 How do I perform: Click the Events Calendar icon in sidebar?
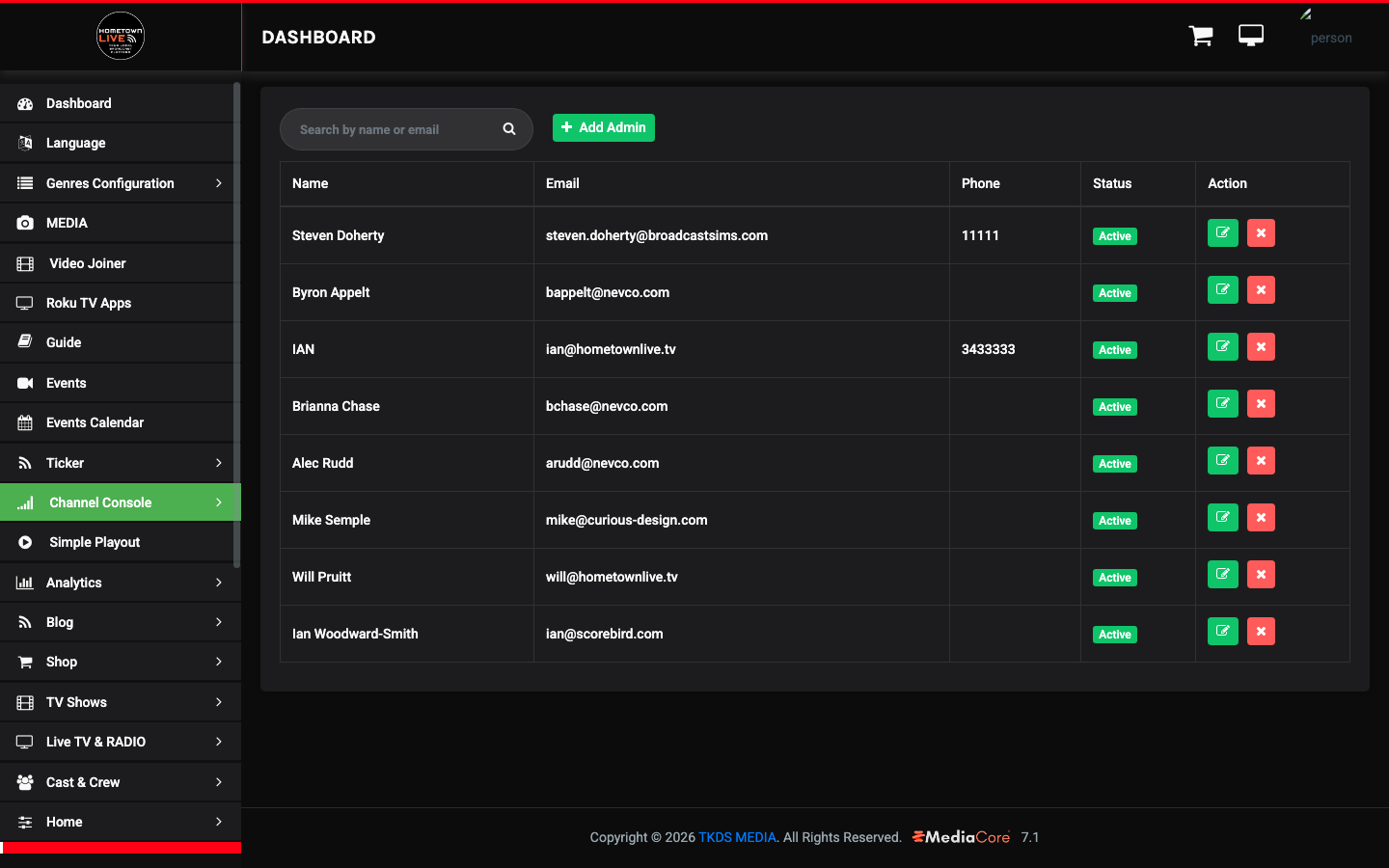click(x=25, y=422)
